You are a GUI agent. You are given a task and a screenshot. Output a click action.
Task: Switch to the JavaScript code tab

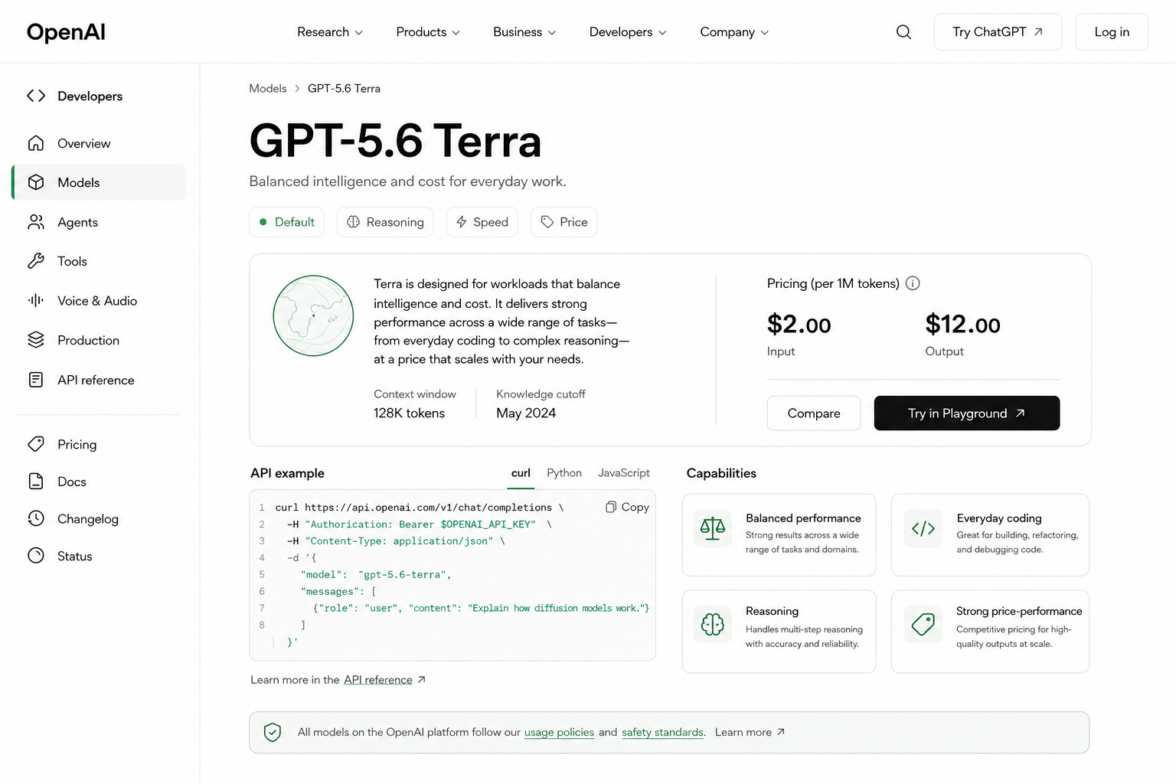[x=624, y=473]
